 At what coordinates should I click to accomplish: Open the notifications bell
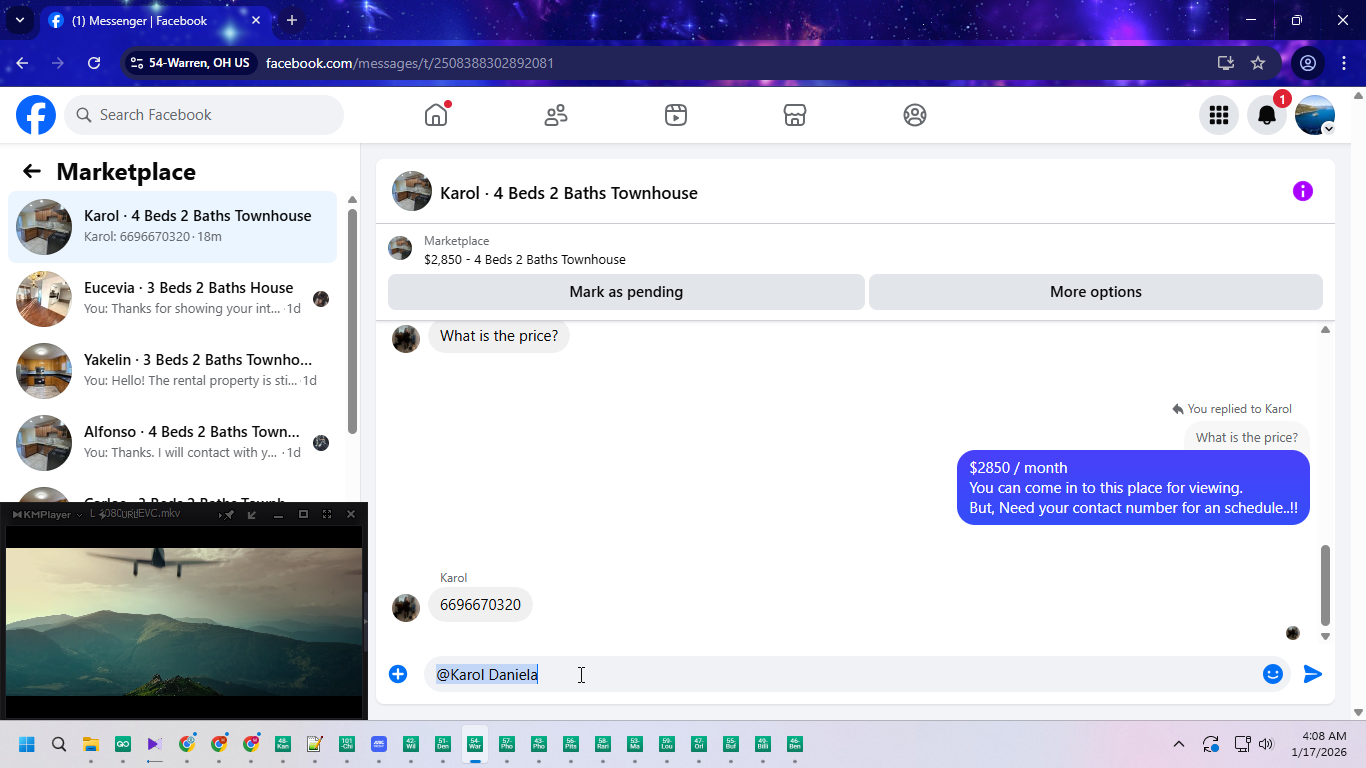click(x=1267, y=115)
